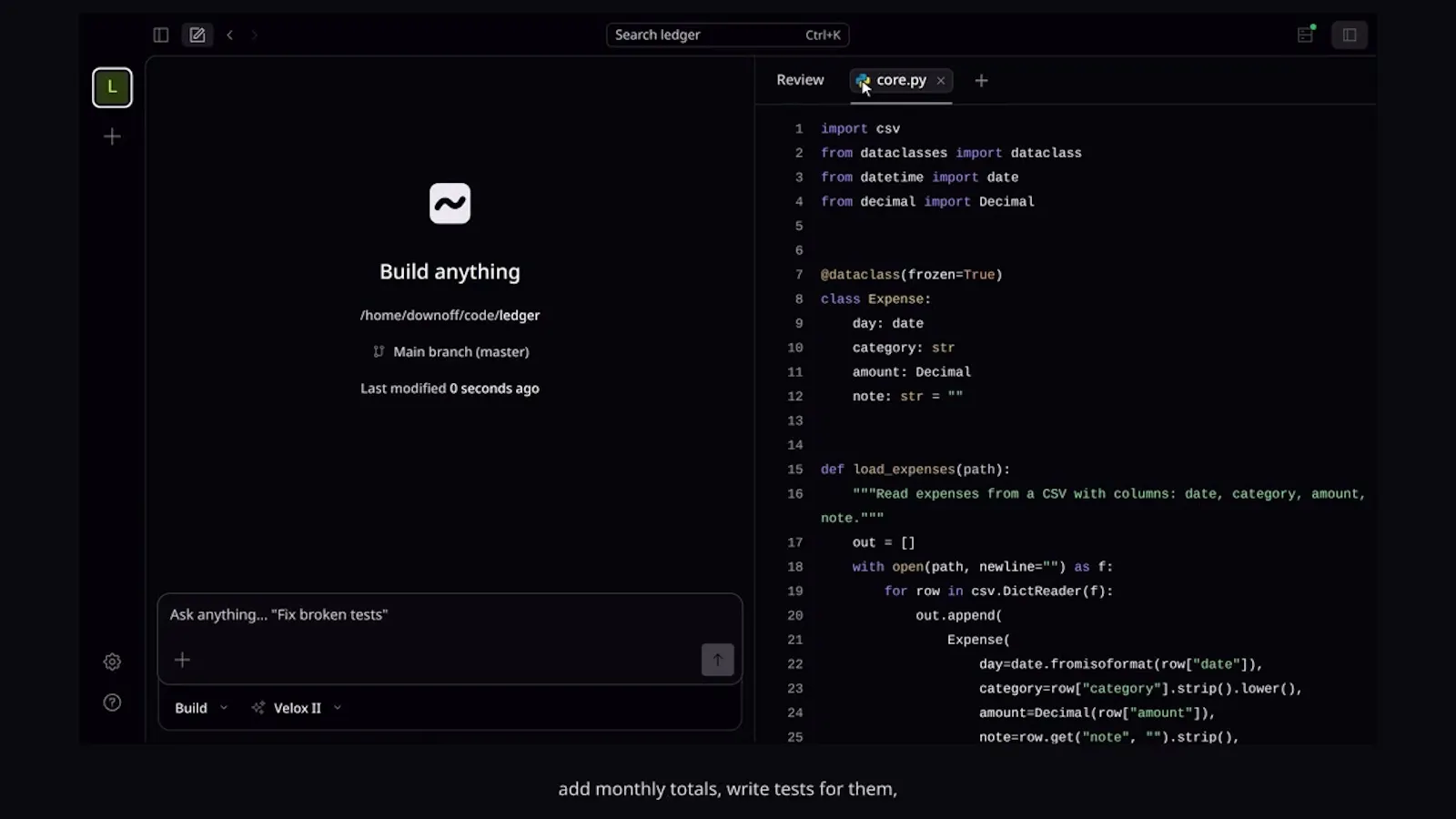This screenshot has height=819, width=1456.
Task: Click line number 20 in the gutter
Action: tap(795, 616)
